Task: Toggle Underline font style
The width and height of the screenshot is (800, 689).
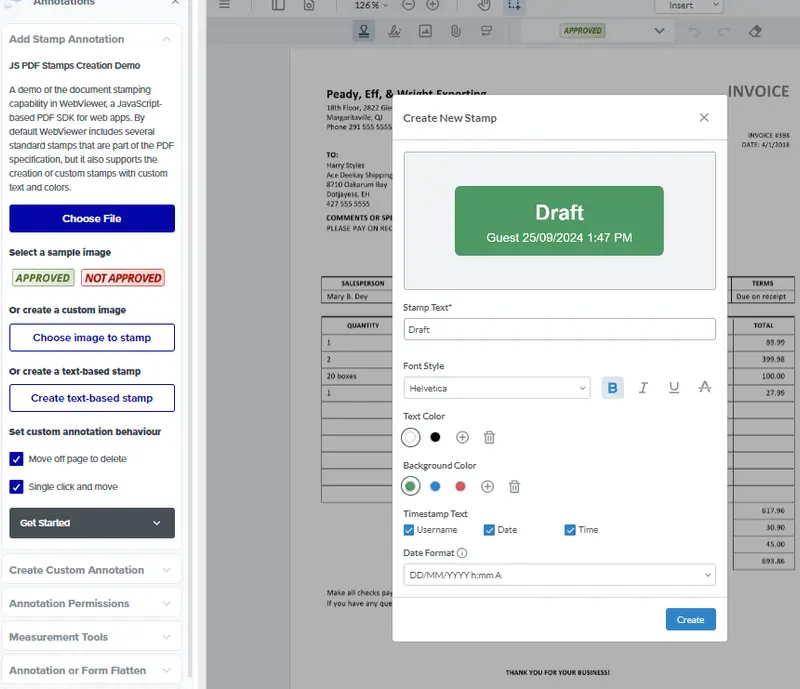Action: tap(674, 388)
